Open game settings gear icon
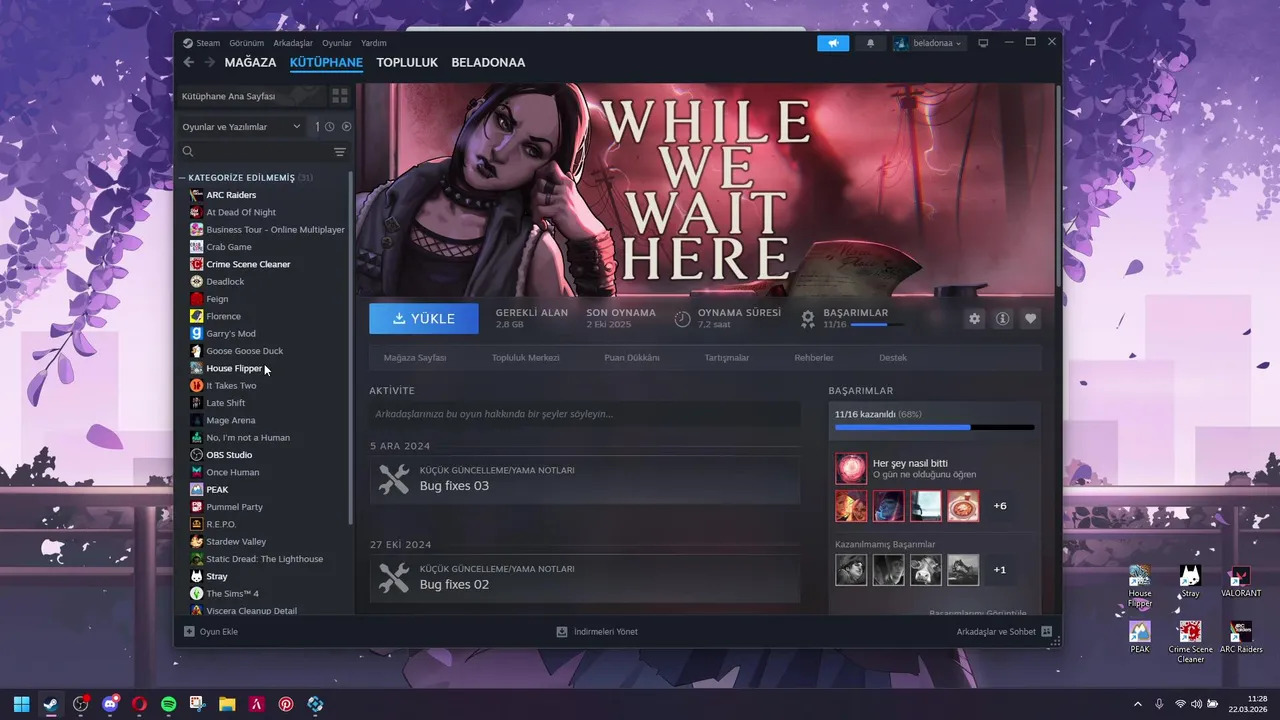The height and width of the screenshot is (720, 1280). pos(975,318)
